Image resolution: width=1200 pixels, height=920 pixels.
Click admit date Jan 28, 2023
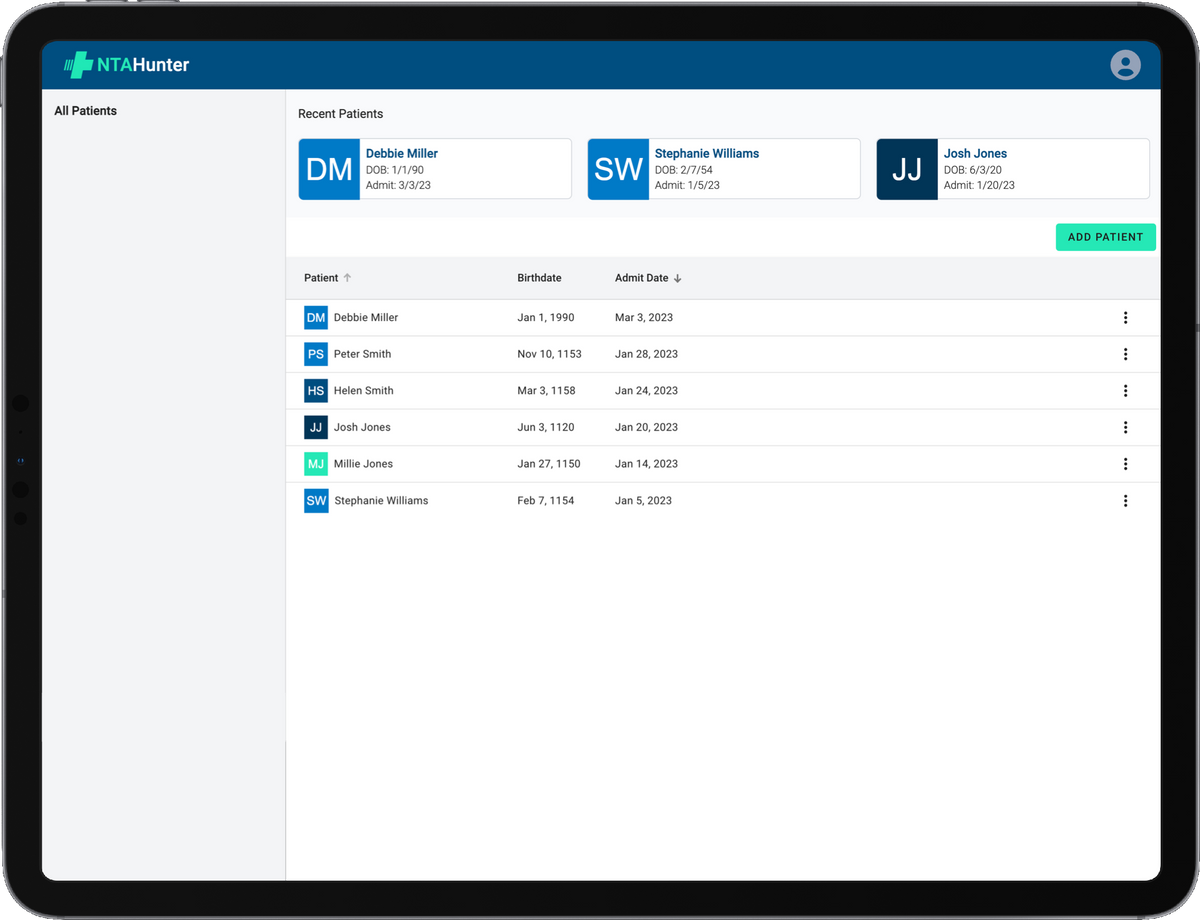[x=646, y=354]
